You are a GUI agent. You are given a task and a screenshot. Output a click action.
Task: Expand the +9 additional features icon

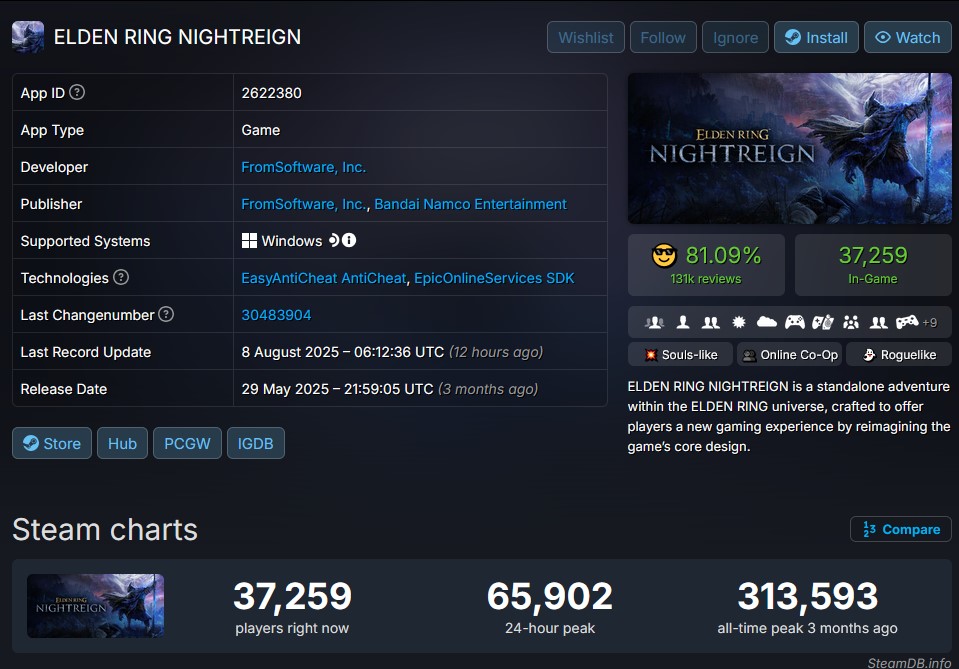pos(930,322)
